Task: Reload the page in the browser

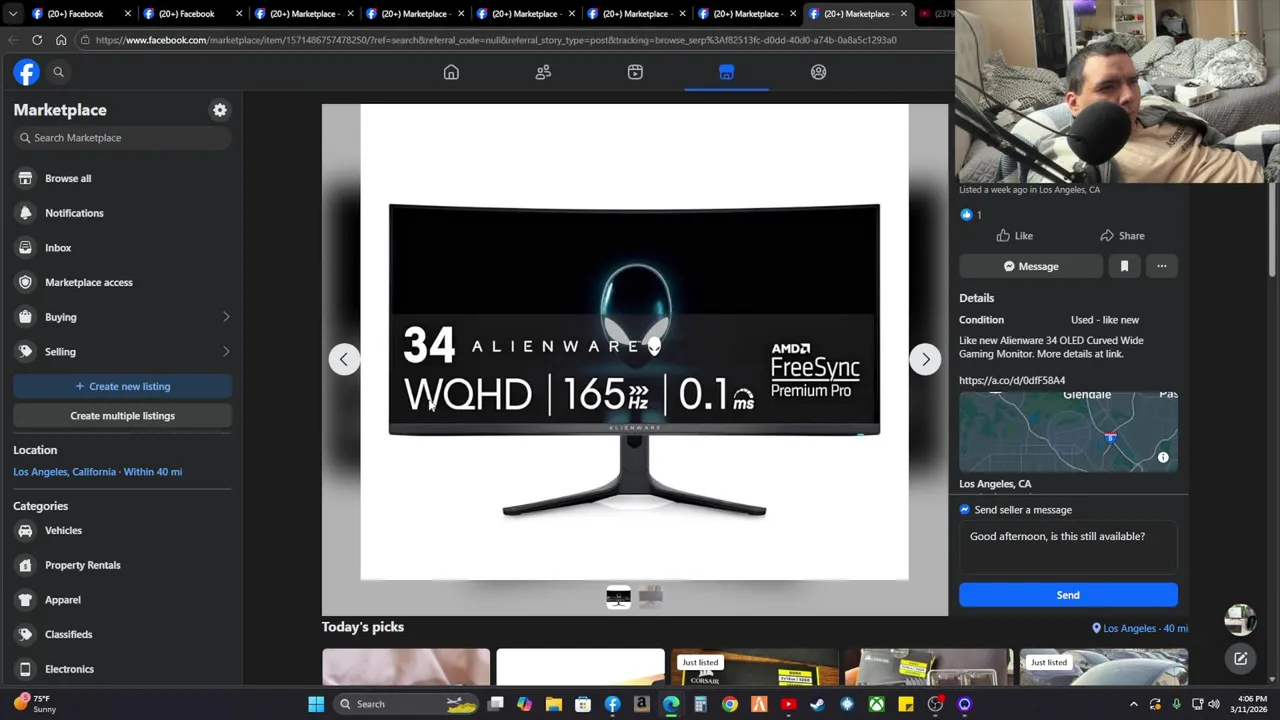Action: [37, 40]
